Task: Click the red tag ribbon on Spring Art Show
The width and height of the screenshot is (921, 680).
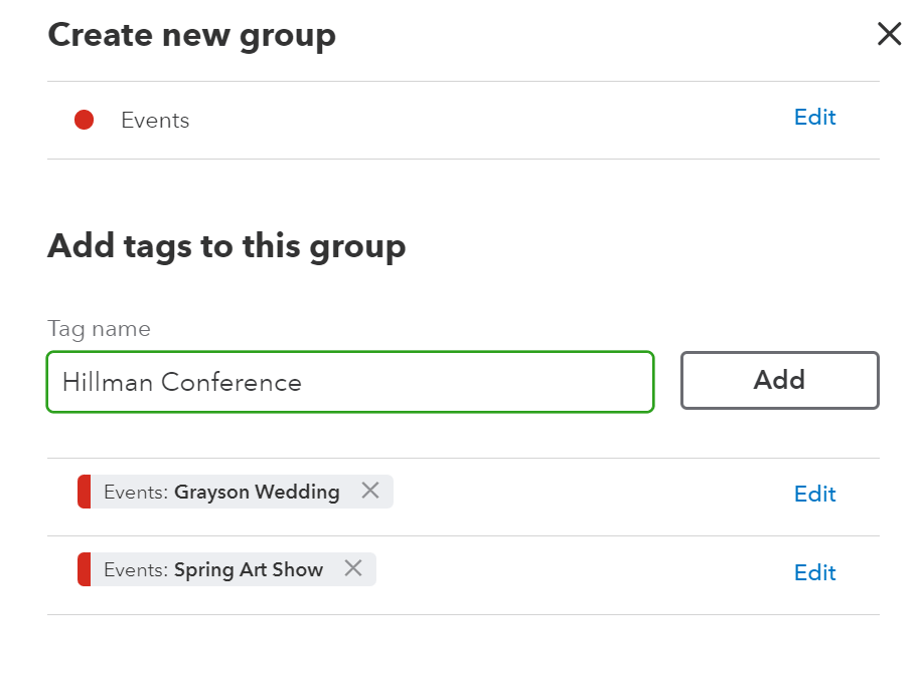Action: tap(83, 569)
